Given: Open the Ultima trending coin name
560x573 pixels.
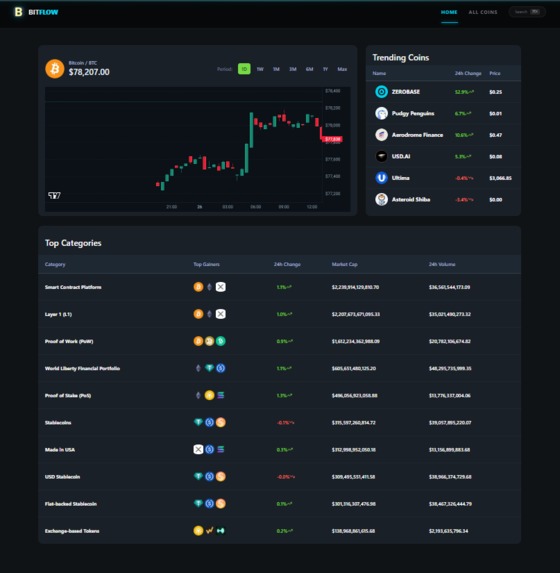Looking at the screenshot, I should tap(401, 178).
